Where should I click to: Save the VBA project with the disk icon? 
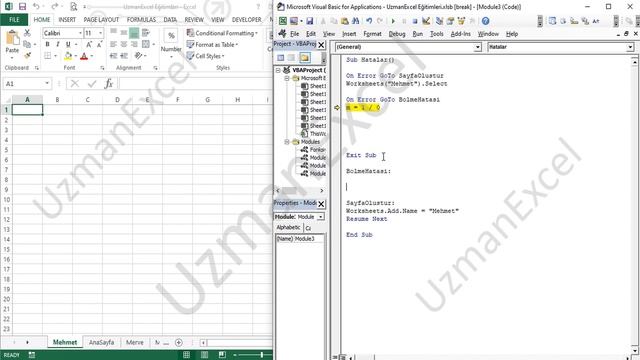coord(310,21)
